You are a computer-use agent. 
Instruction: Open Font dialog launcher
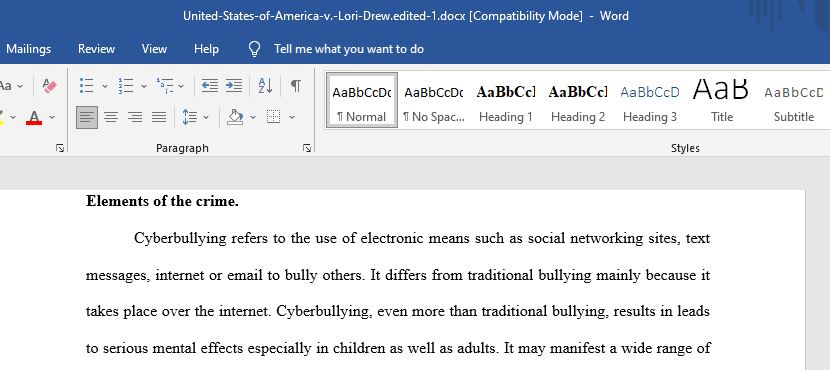click(x=60, y=149)
